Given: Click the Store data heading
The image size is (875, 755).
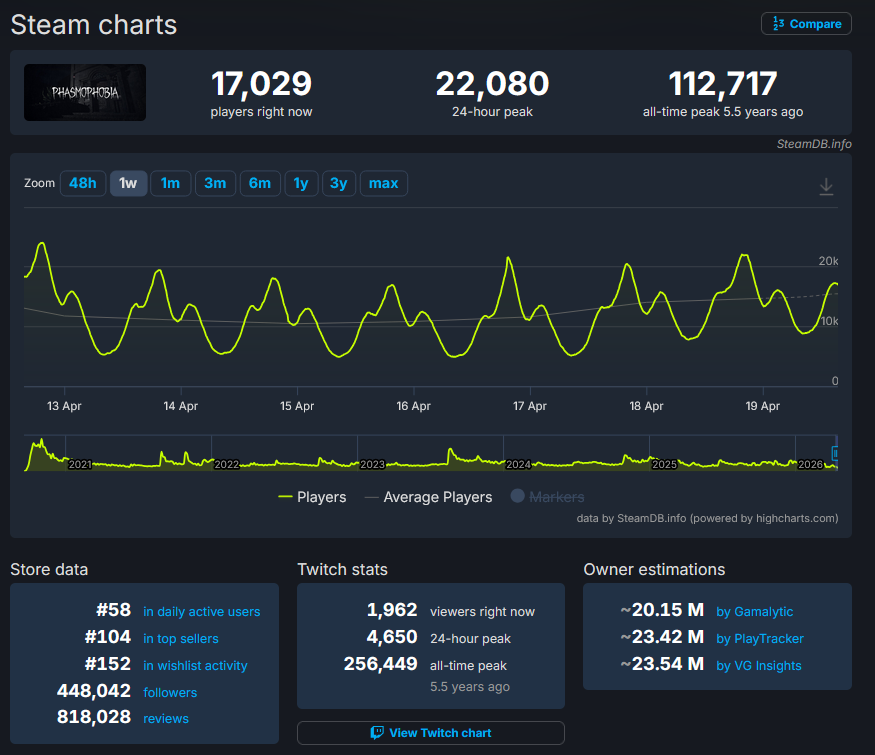Looking at the screenshot, I should point(49,569).
